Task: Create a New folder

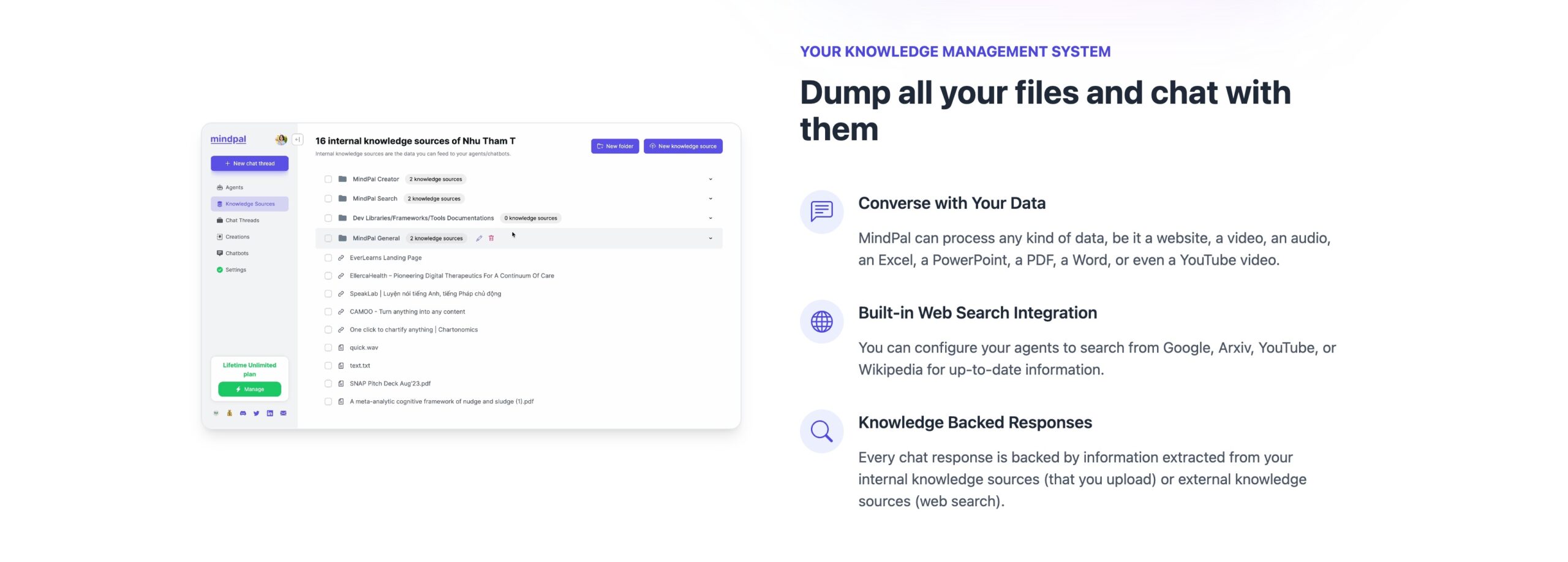Action: [615, 146]
